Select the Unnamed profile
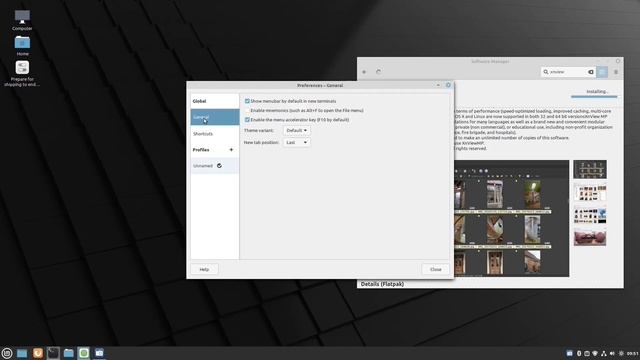 coord(215,166)
